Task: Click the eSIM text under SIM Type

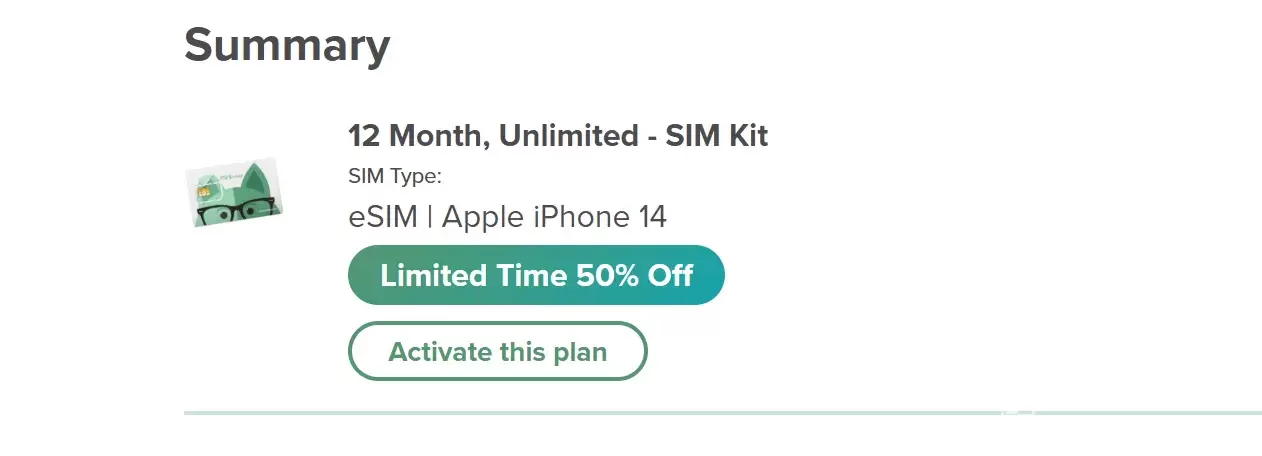Action: click(382, 216)
